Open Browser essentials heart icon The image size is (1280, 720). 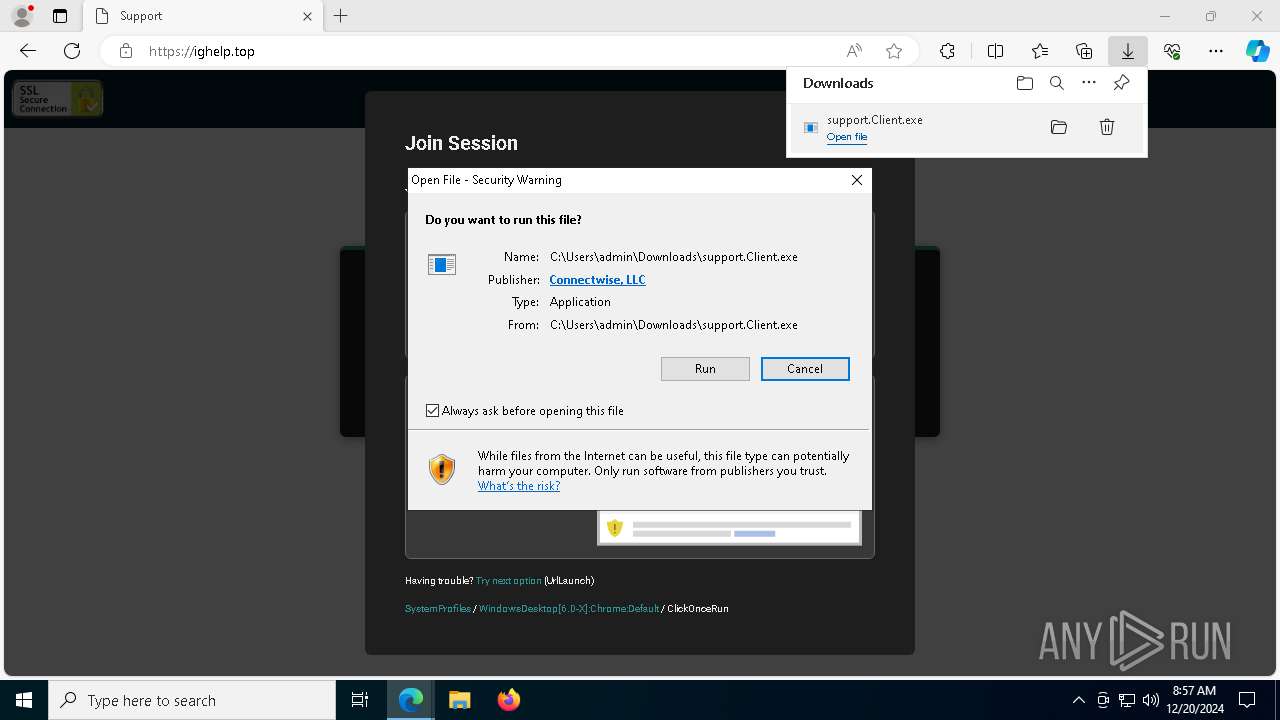point(1172,51)
